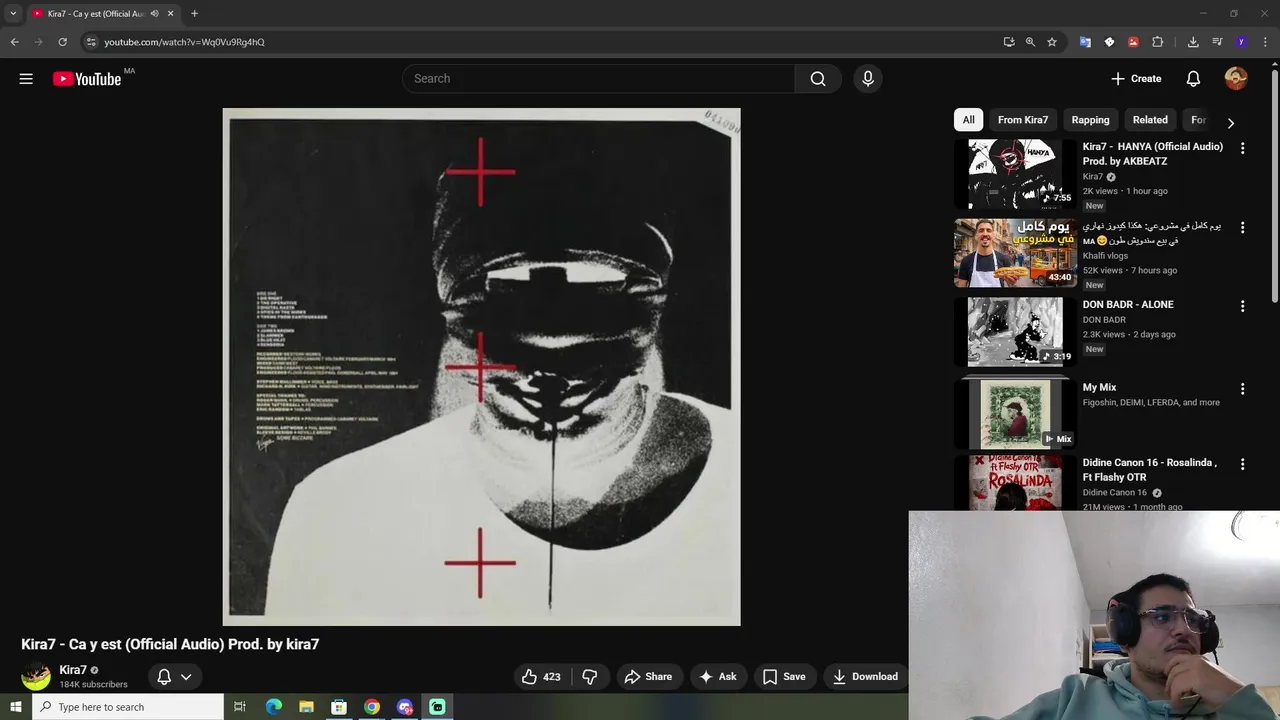
Task: Open the Extensions puzzle icon
Action: 1158,42
